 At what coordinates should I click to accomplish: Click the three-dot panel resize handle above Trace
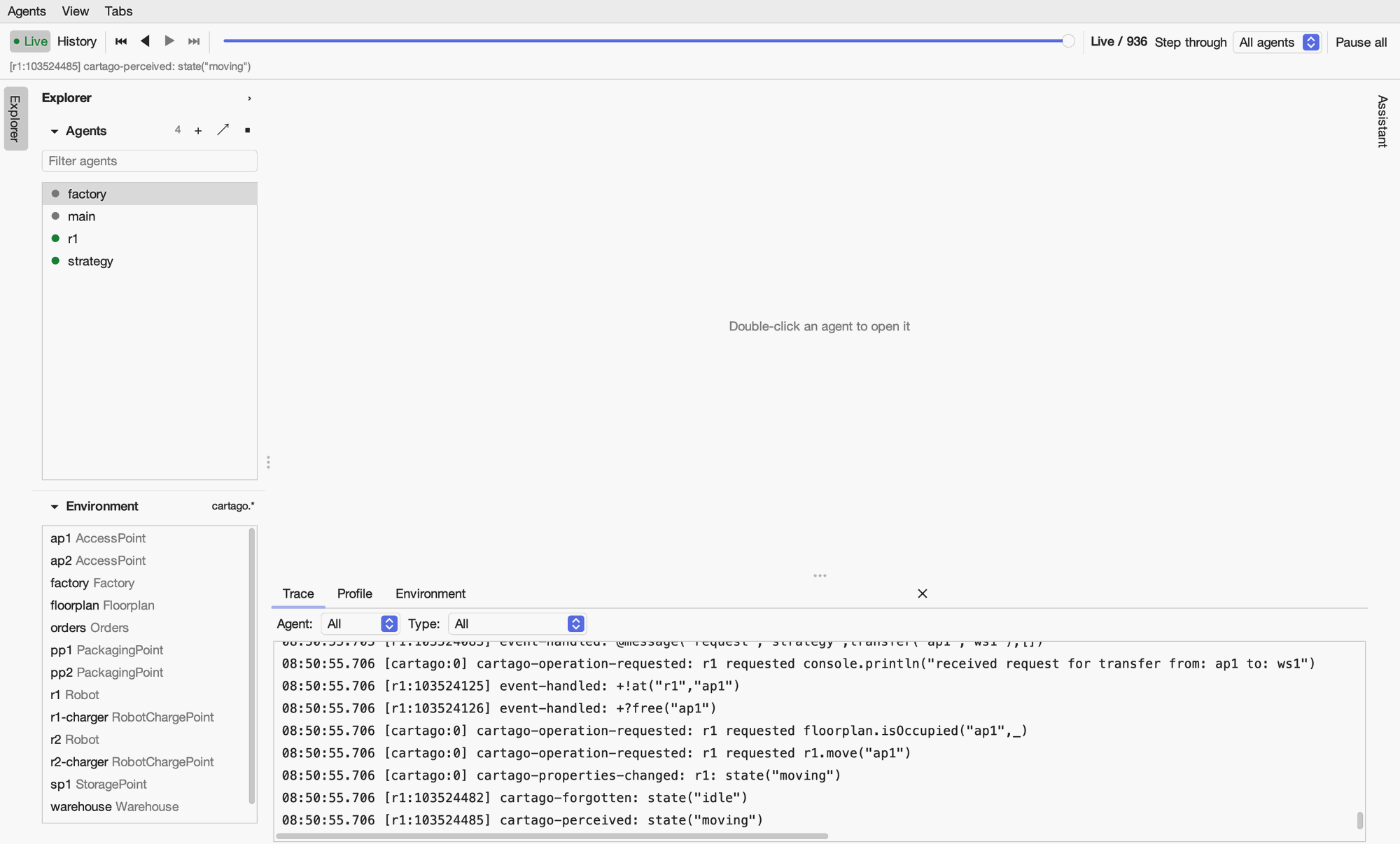[820, 576]
